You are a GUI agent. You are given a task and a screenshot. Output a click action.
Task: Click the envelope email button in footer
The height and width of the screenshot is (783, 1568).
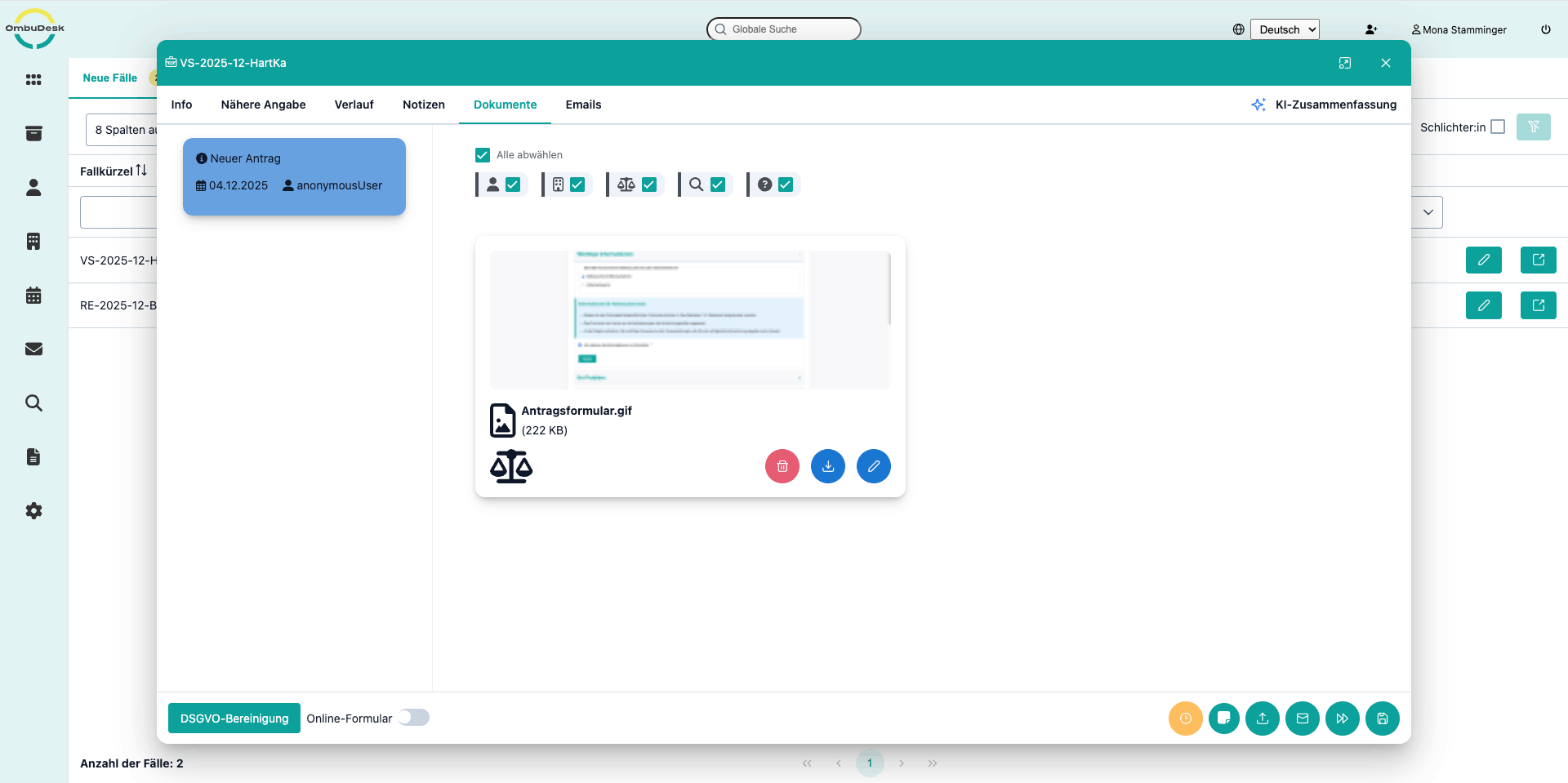(1302, 718)
